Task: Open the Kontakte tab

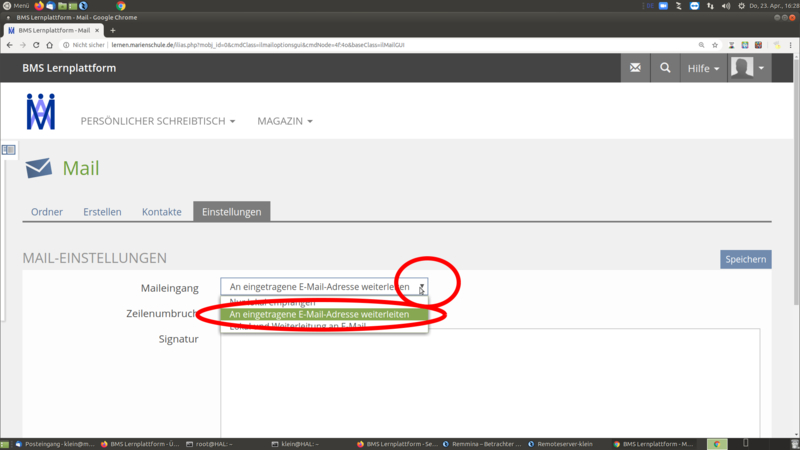Action: pos(161,212)
